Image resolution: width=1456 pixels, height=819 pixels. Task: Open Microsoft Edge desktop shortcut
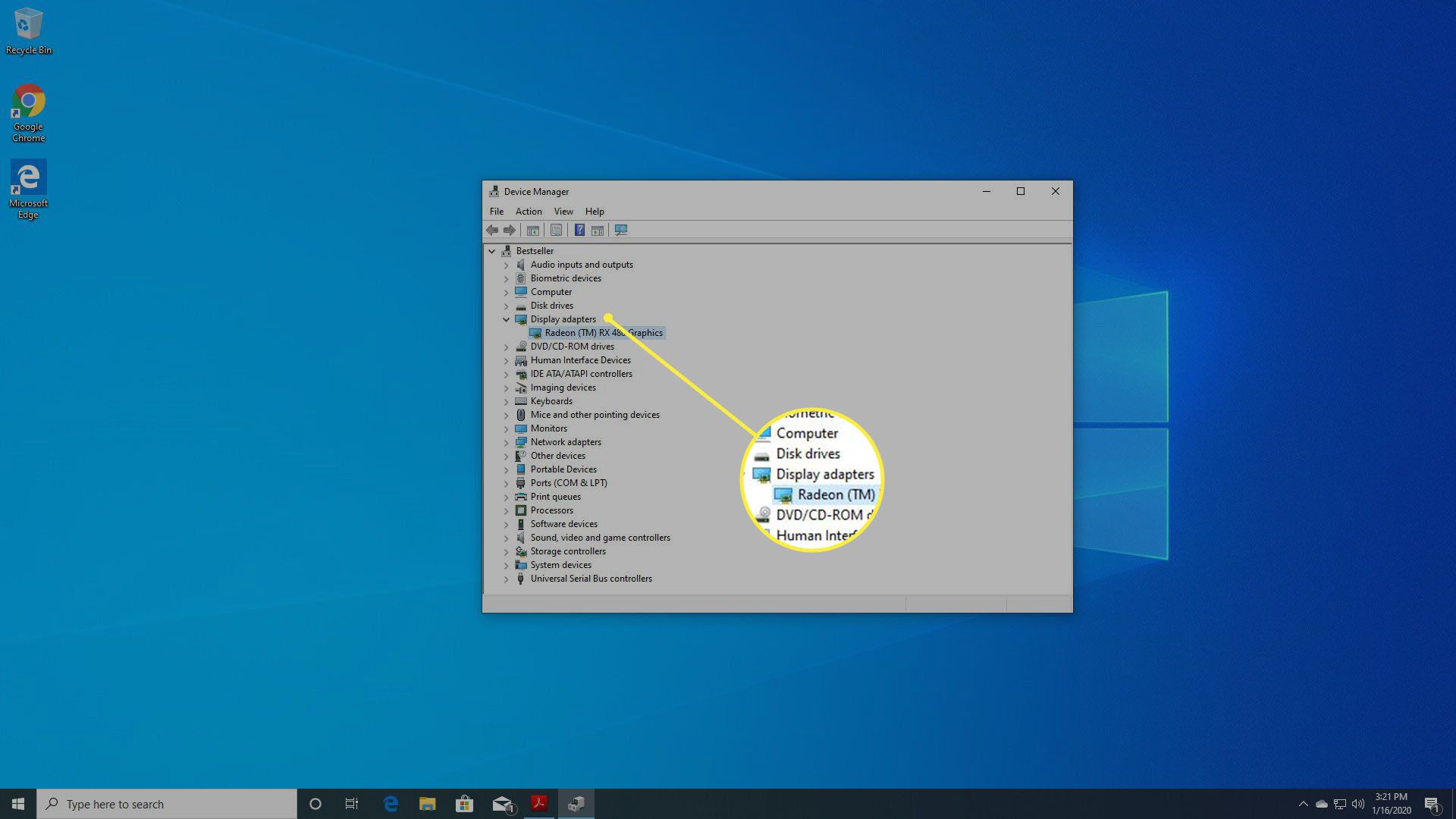click(29, 190)
